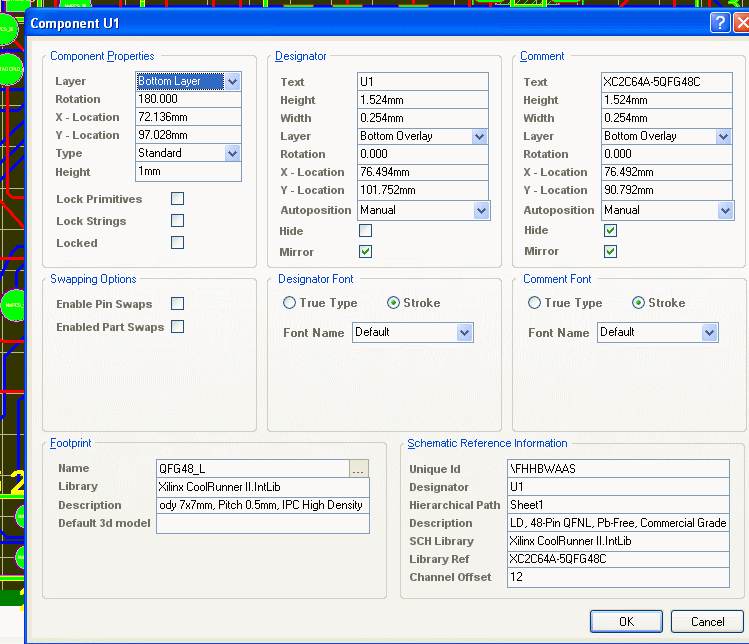Enable the Locked checkbox
The image size is (749, 644).
pos(177,243)
